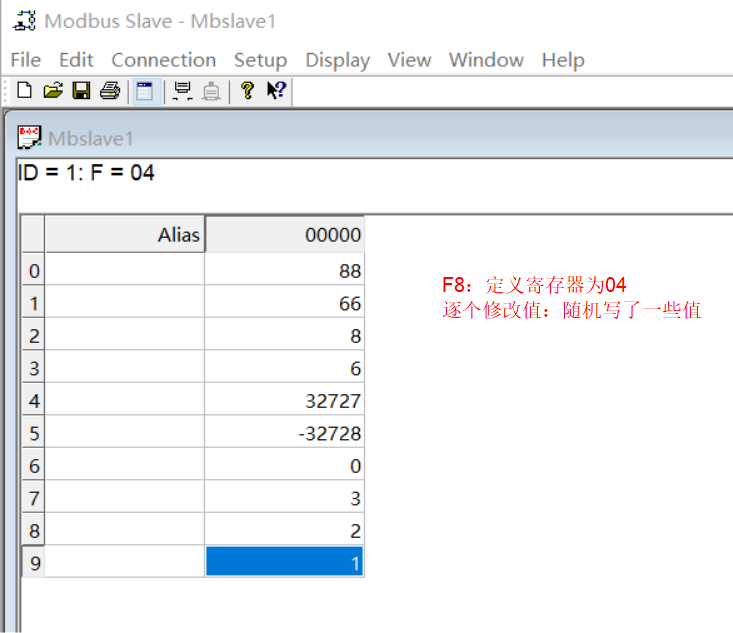Viewport: 733px width, 633px height.
Task: Select register 8 cell with value 2
Action: click(285, 530)
